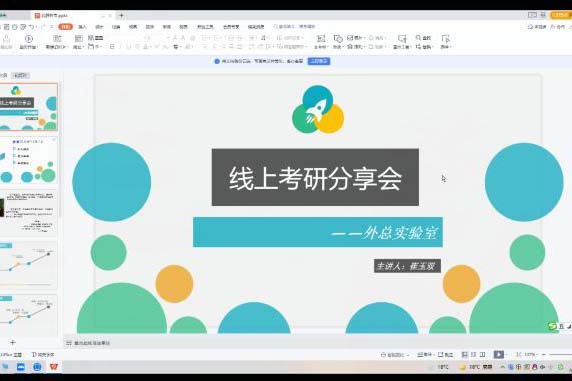The width and height of the screenshot is (572, 381).
Task: Open the Insert ribbon tab
Action: pyautogui.click(x=82, y=27)
